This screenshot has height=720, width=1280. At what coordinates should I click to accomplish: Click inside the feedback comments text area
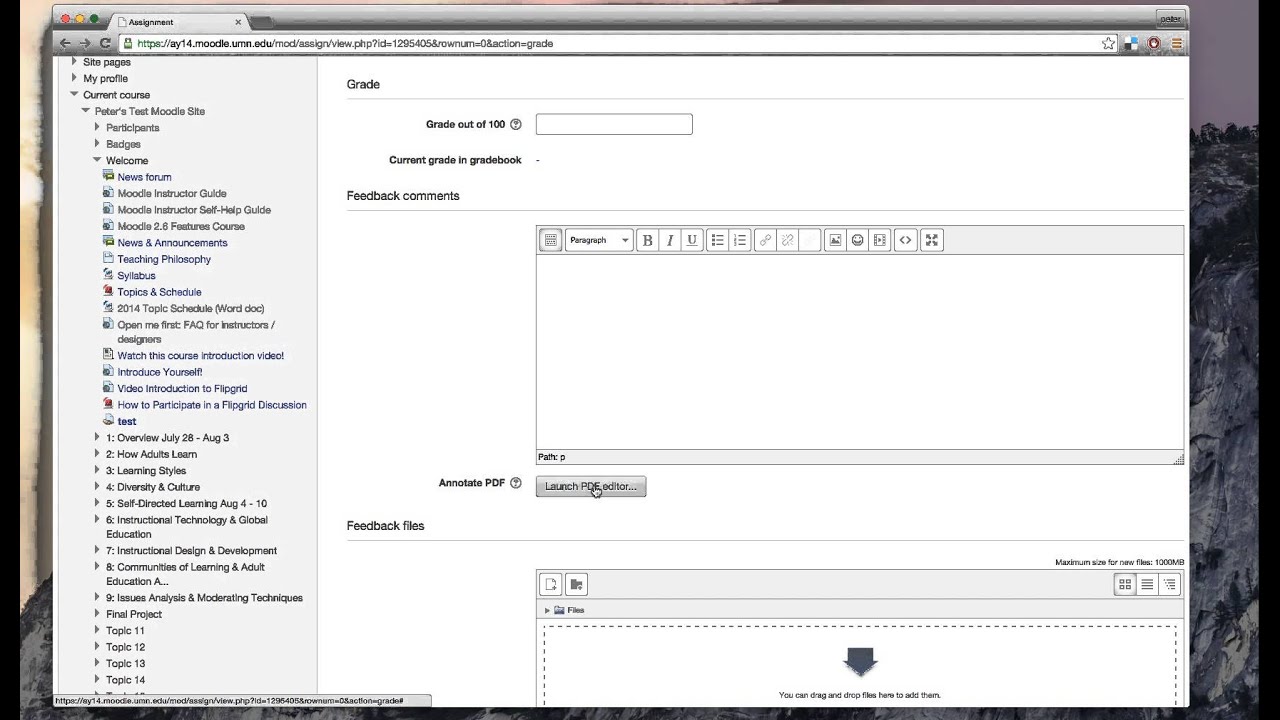click(860, 352)
